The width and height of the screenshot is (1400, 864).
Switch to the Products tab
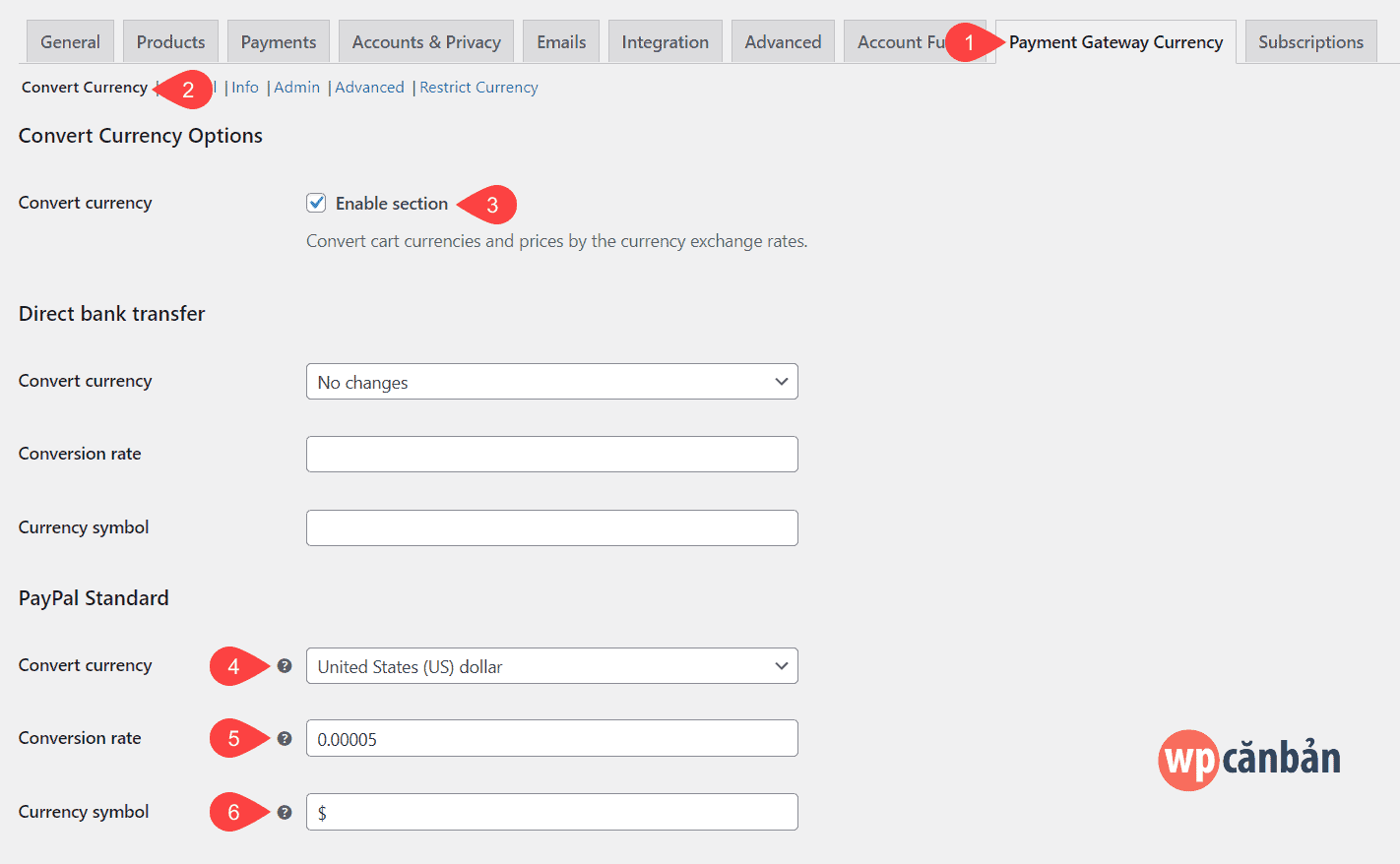[x=170, y=41]
